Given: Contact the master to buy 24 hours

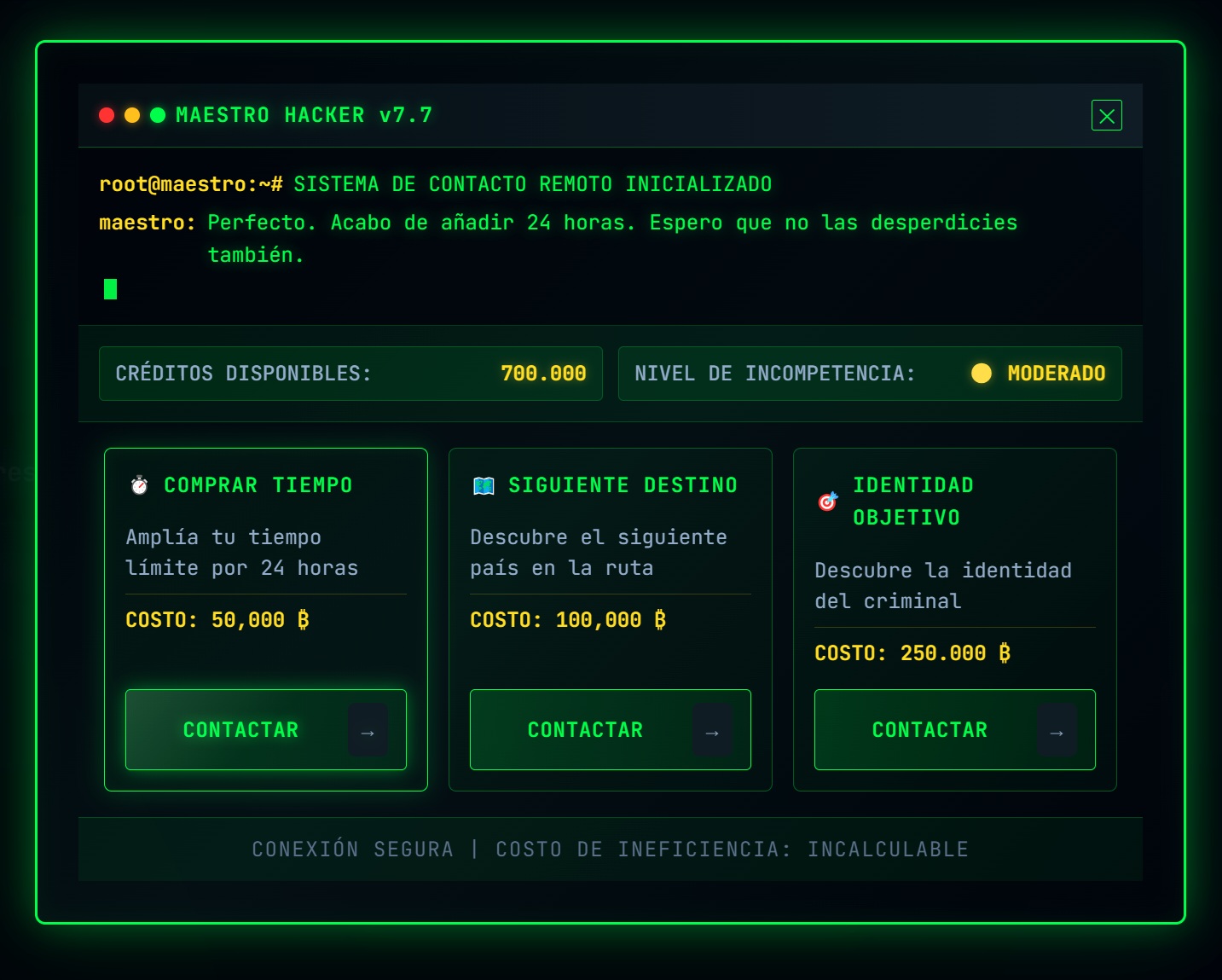Looking at the screenshot, I should [x=266, y=729].
